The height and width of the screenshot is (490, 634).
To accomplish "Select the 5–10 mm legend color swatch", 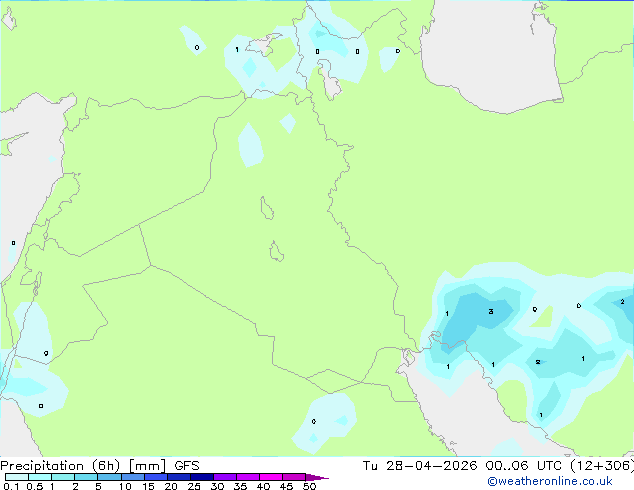I will pyautogui.click(x=109, y=477).
